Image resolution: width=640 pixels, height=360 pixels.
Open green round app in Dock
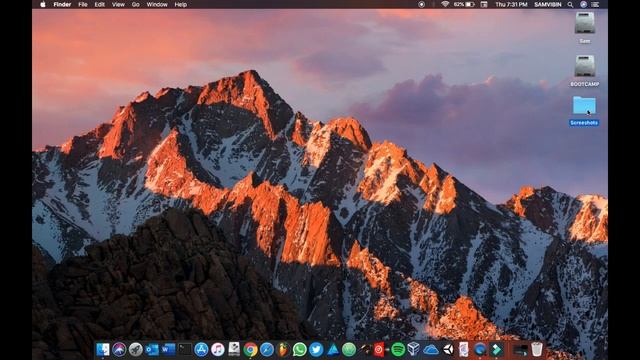pyautogui.click(x=349, y=349)
